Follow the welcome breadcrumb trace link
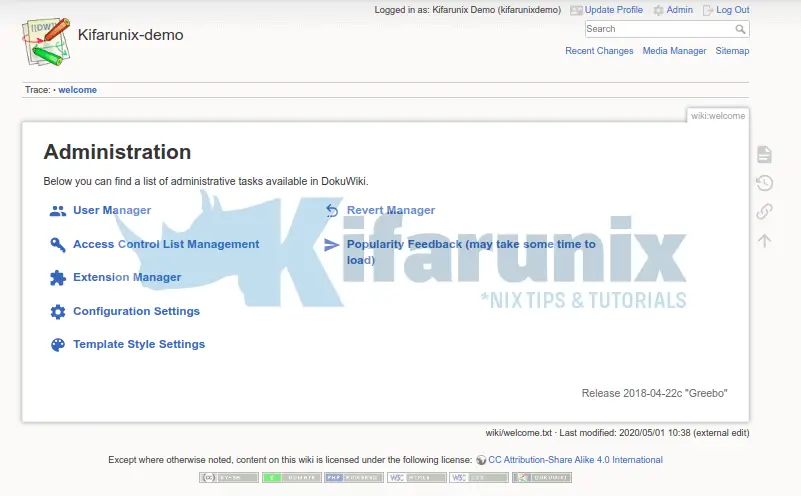 point(77,90)
